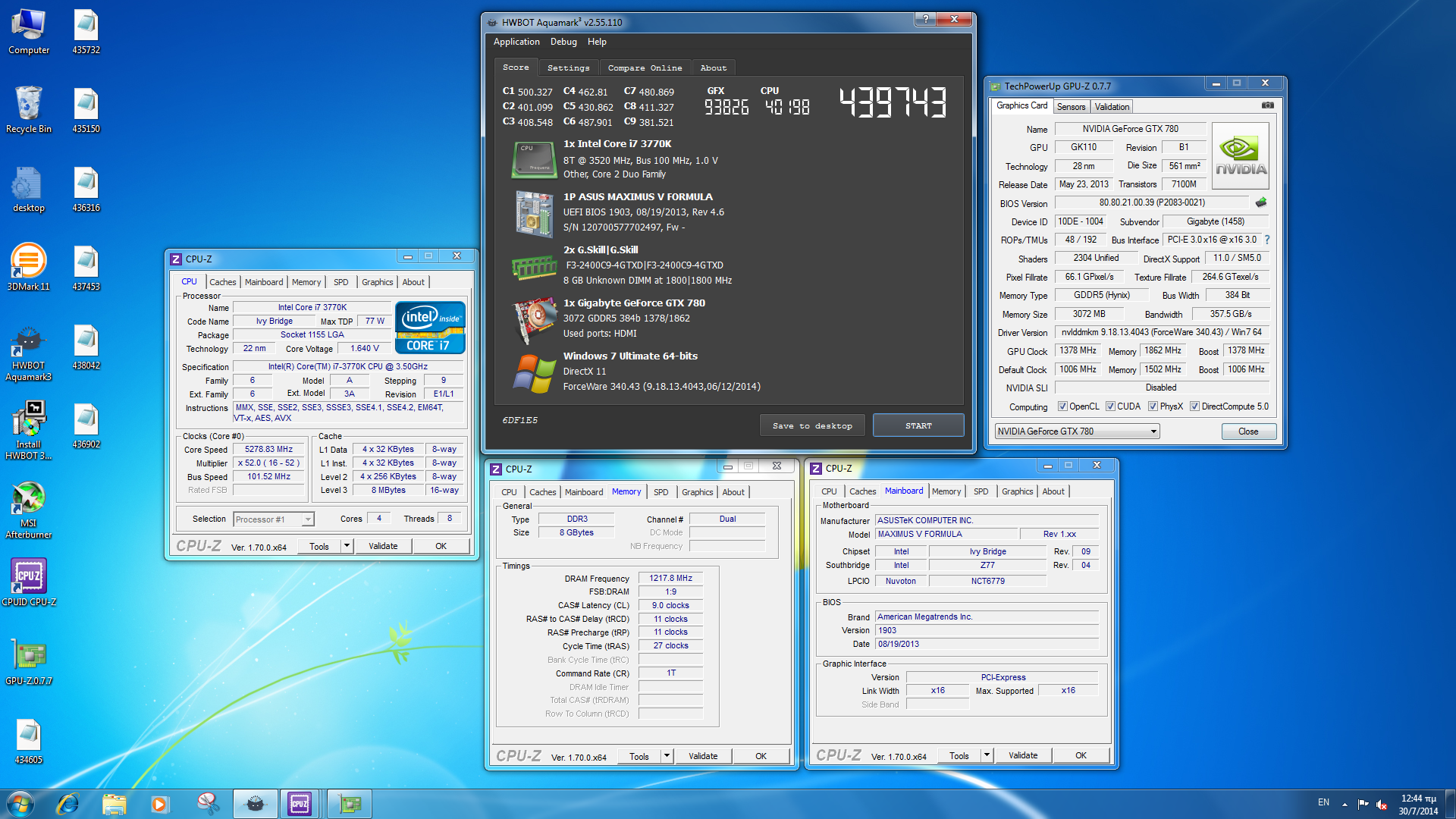Switch to Sensors tab in GPU-Z
Screen dimensions: 1456x819
1071,107
